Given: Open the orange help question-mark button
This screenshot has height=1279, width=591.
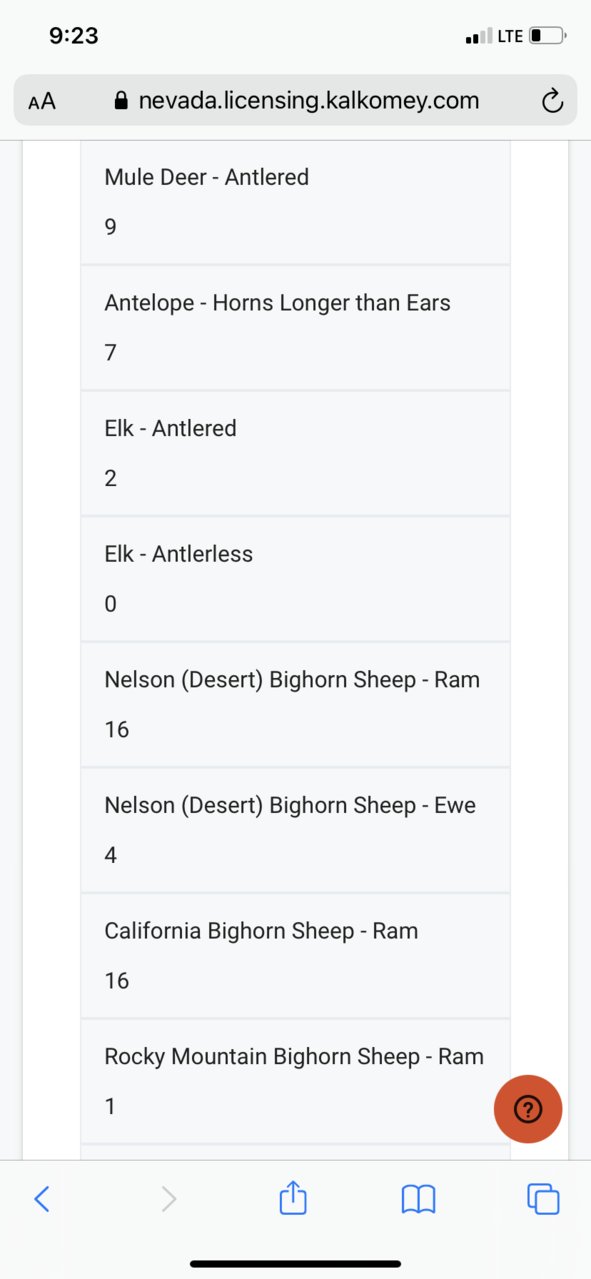Looking at the screenshot, I should click(x=528, y=1108).
